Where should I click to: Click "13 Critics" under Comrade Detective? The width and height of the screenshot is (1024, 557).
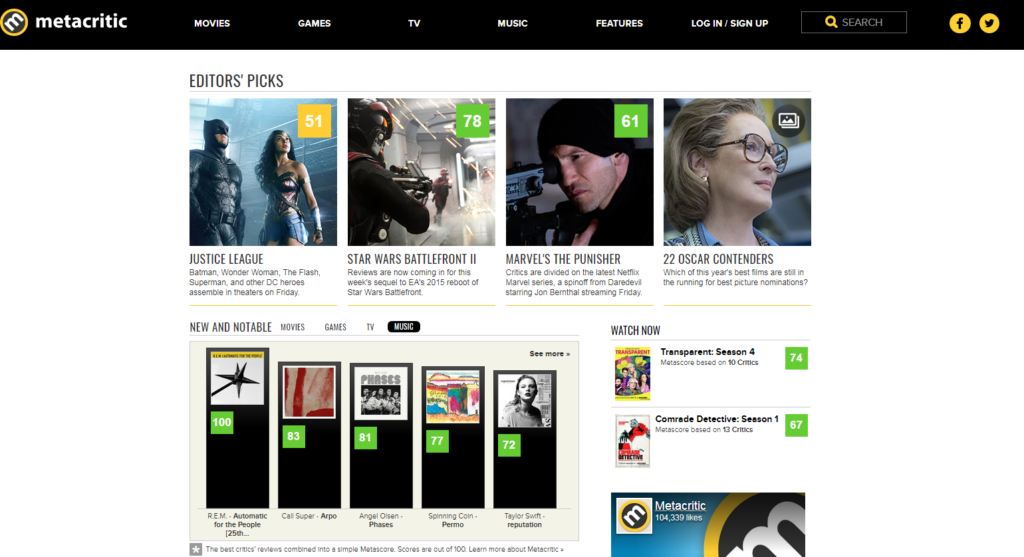[x=738, y=430]
